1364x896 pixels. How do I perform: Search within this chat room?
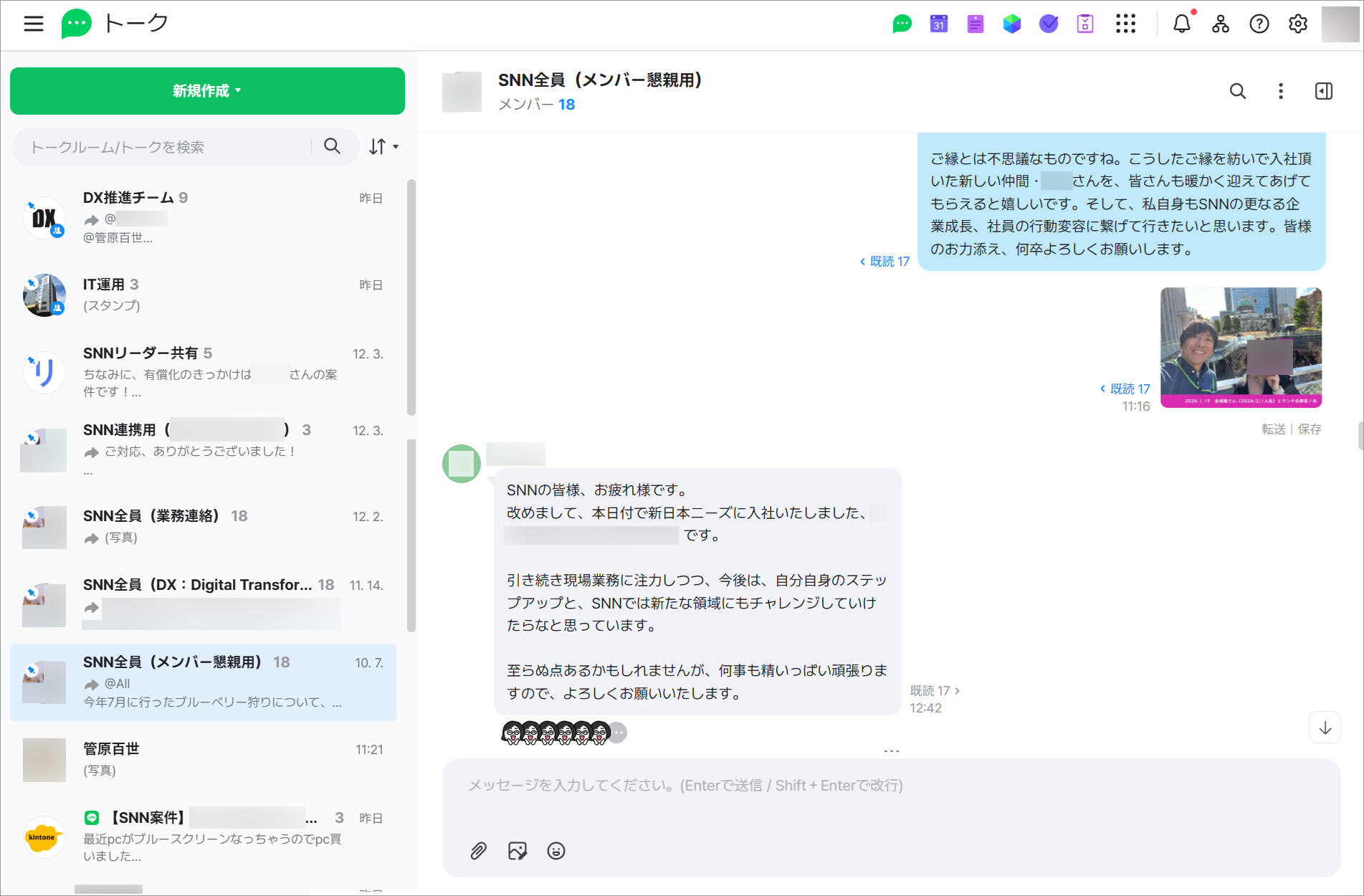click(1237, 91)
